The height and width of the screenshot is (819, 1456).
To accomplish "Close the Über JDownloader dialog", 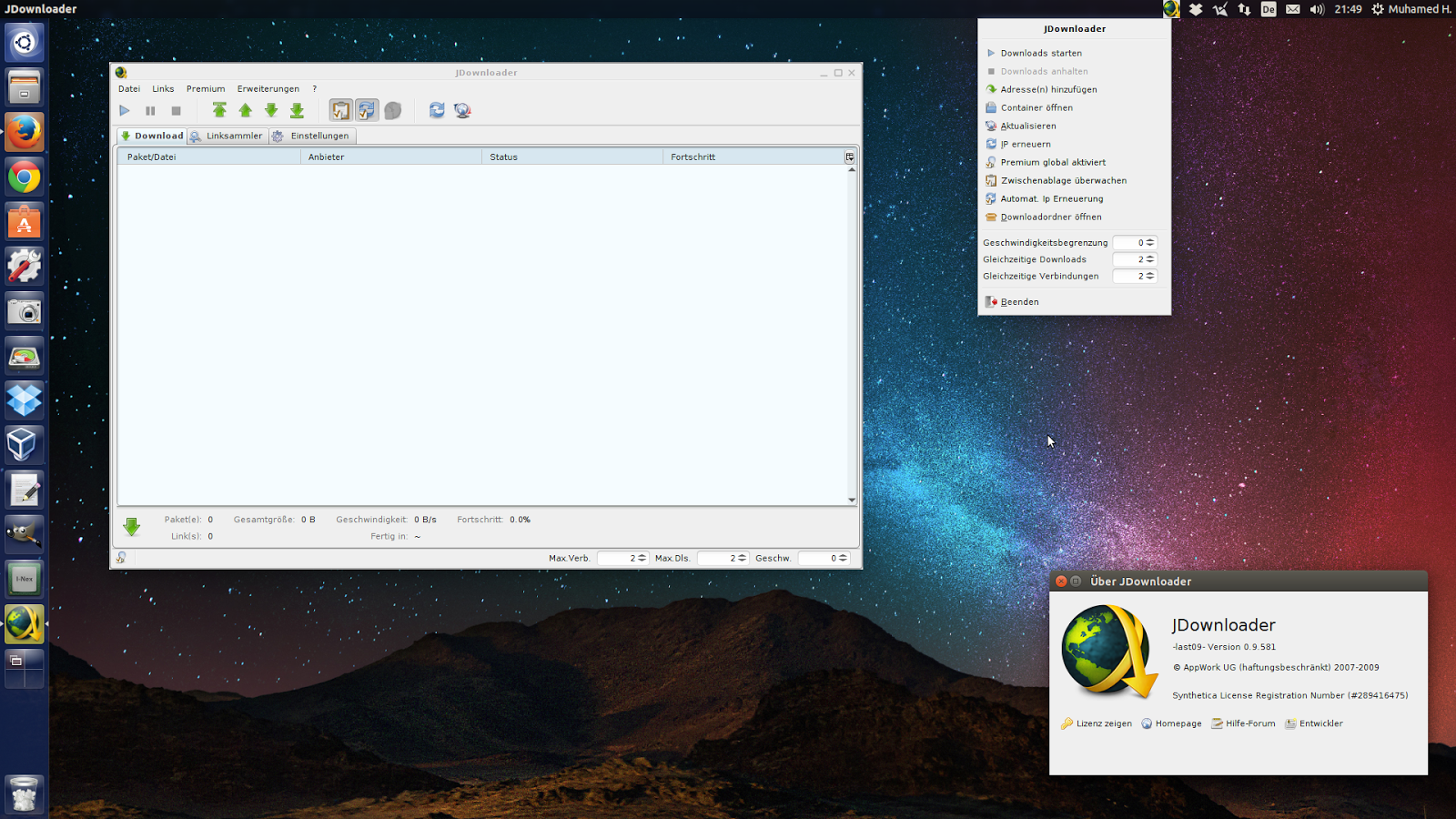I will click(1061, 581).
